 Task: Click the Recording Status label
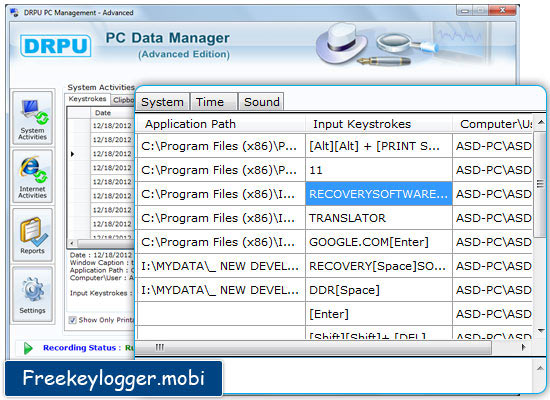pos(82,348)
